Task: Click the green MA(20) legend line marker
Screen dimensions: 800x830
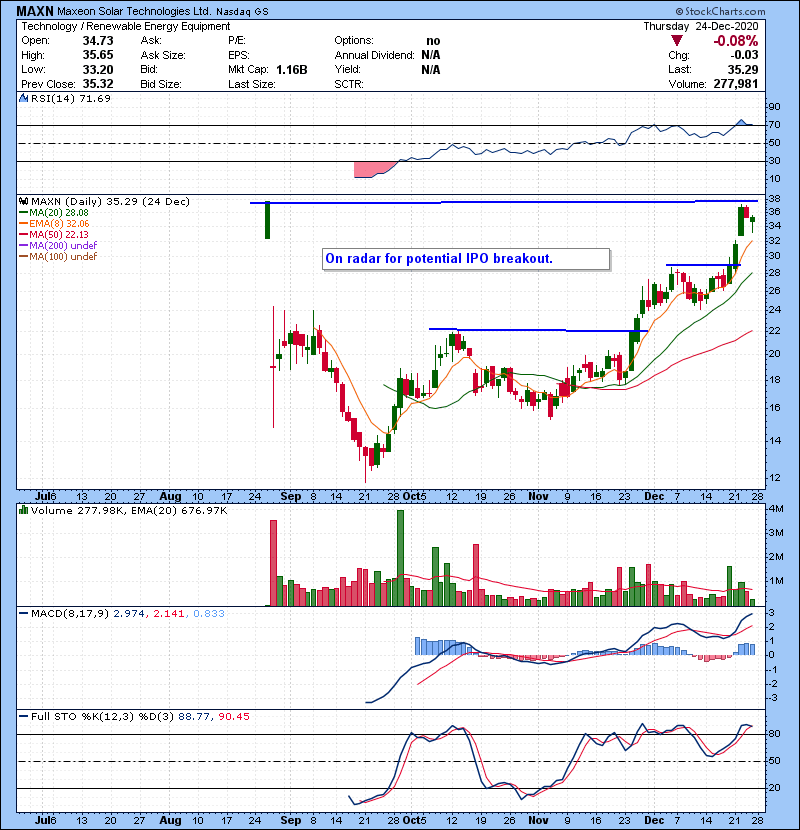Action: coord(23,213)
